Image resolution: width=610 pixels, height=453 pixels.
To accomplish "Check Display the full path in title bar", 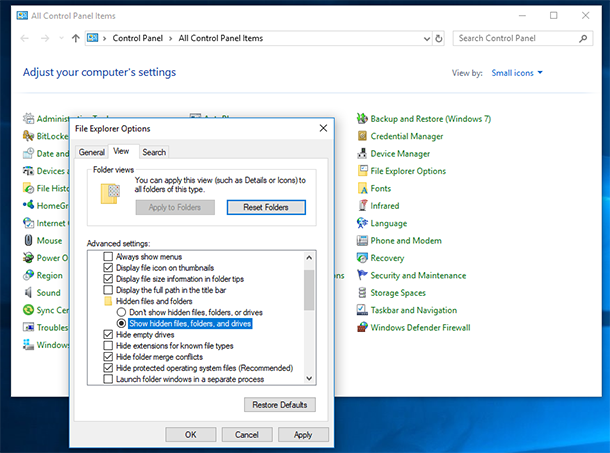I will 108,290.
